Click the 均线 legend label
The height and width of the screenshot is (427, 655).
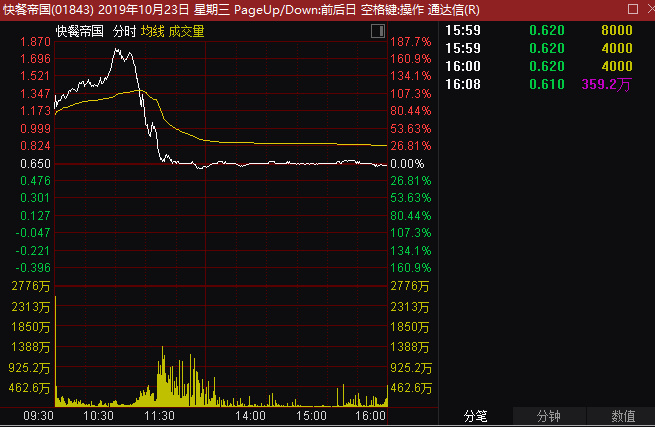(152, 31)
